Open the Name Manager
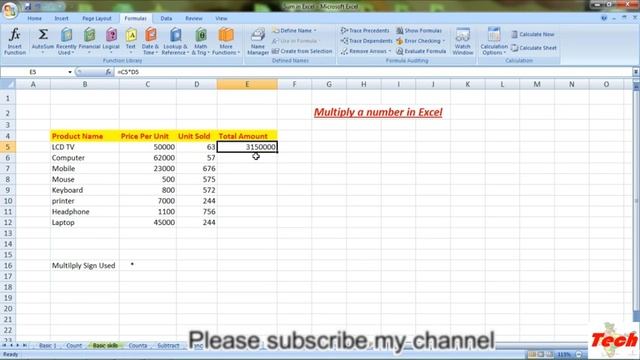 (x=258, y=41)
